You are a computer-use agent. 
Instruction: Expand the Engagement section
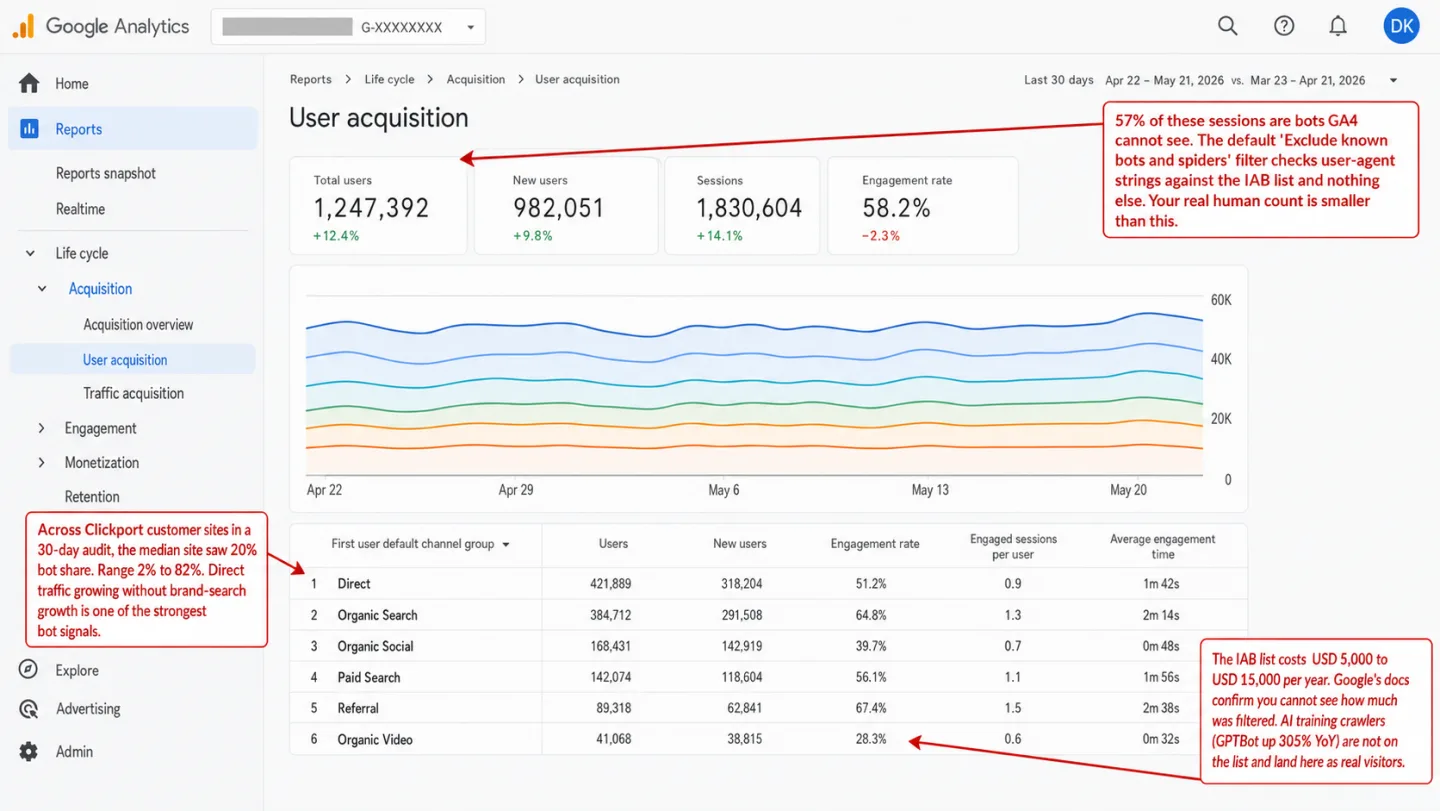point(42,428)
